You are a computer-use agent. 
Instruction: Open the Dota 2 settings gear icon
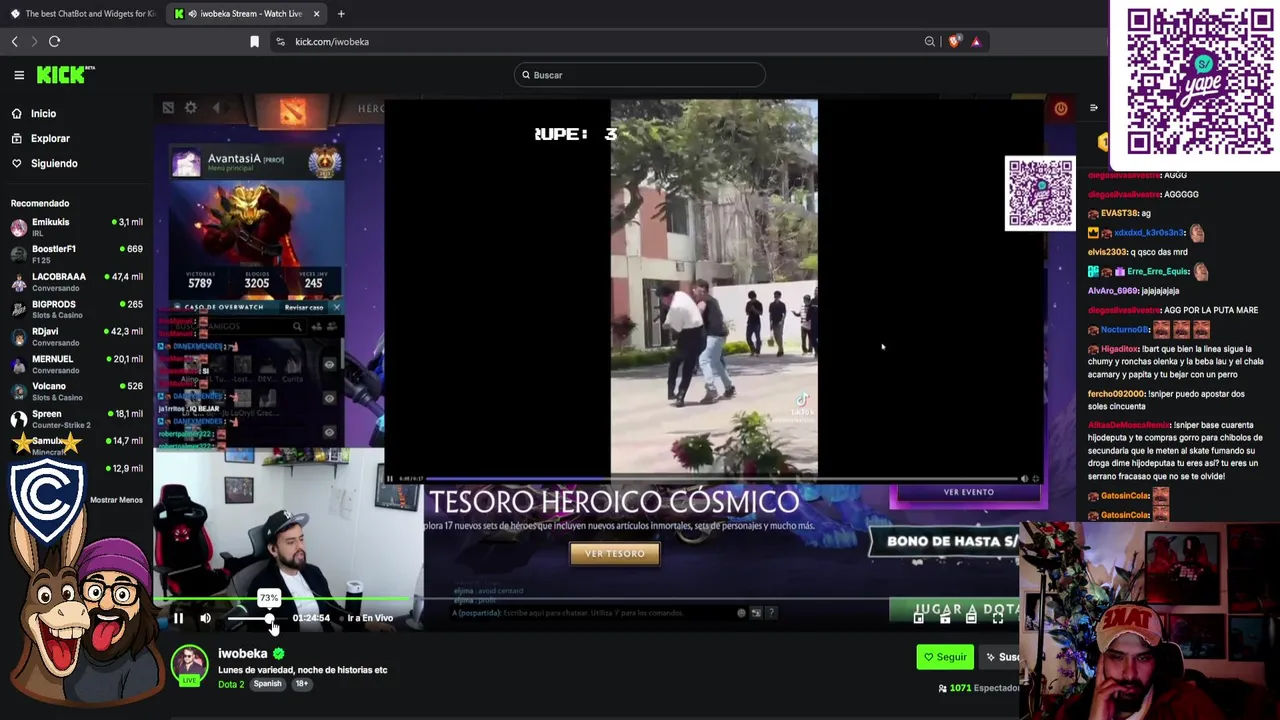[191, 108]
